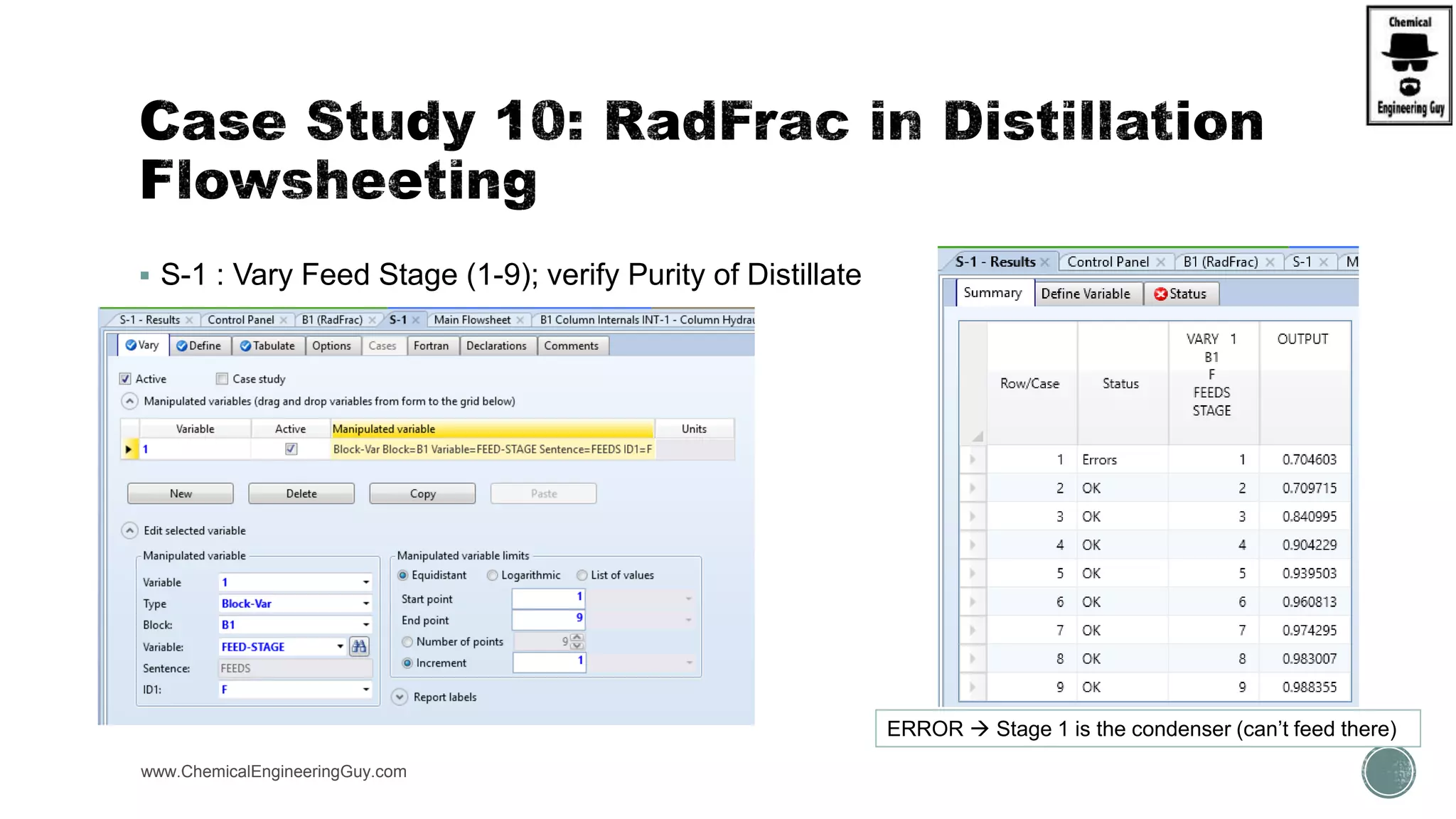The image size is (1456, 819).
Task: Select the Logarithmic radio button
Action: pyautogui.click(x=492, y=575)
